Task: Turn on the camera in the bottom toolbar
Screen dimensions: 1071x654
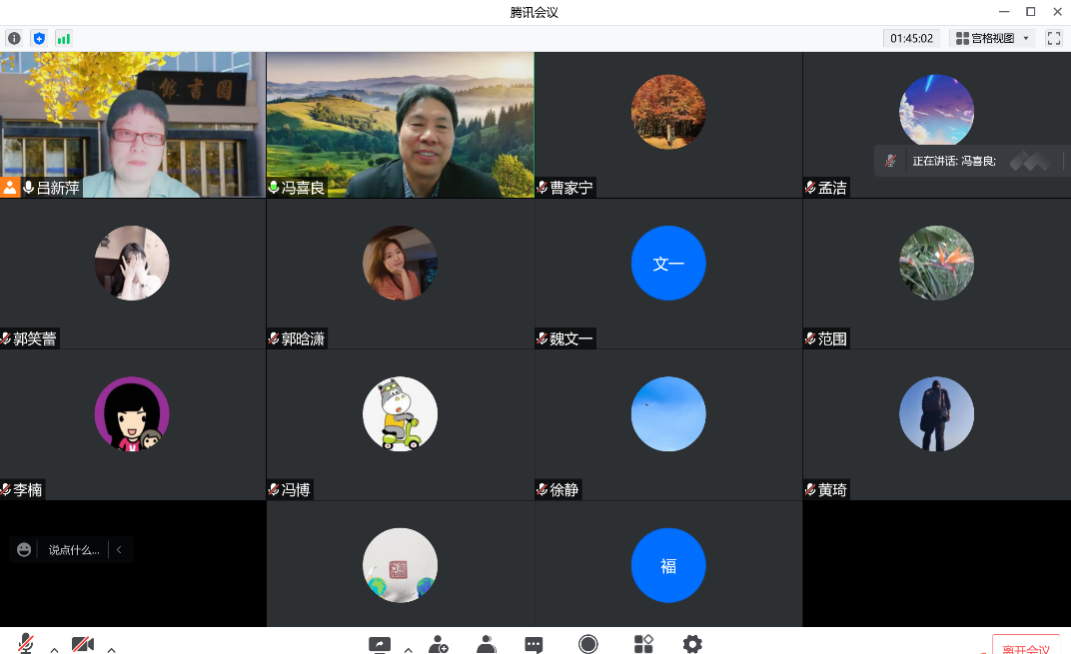Action: (x=83, y=645)
